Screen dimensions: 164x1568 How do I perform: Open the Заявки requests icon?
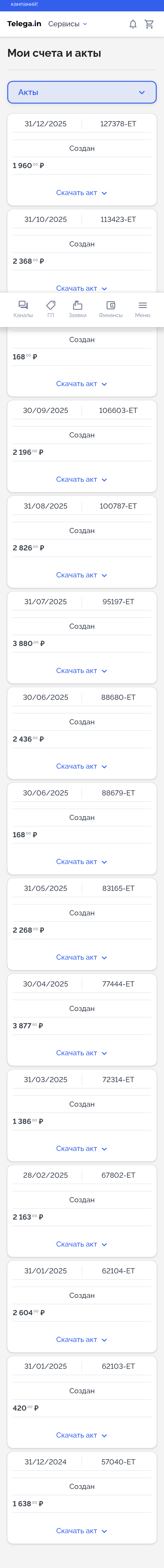tap(77, 306)
